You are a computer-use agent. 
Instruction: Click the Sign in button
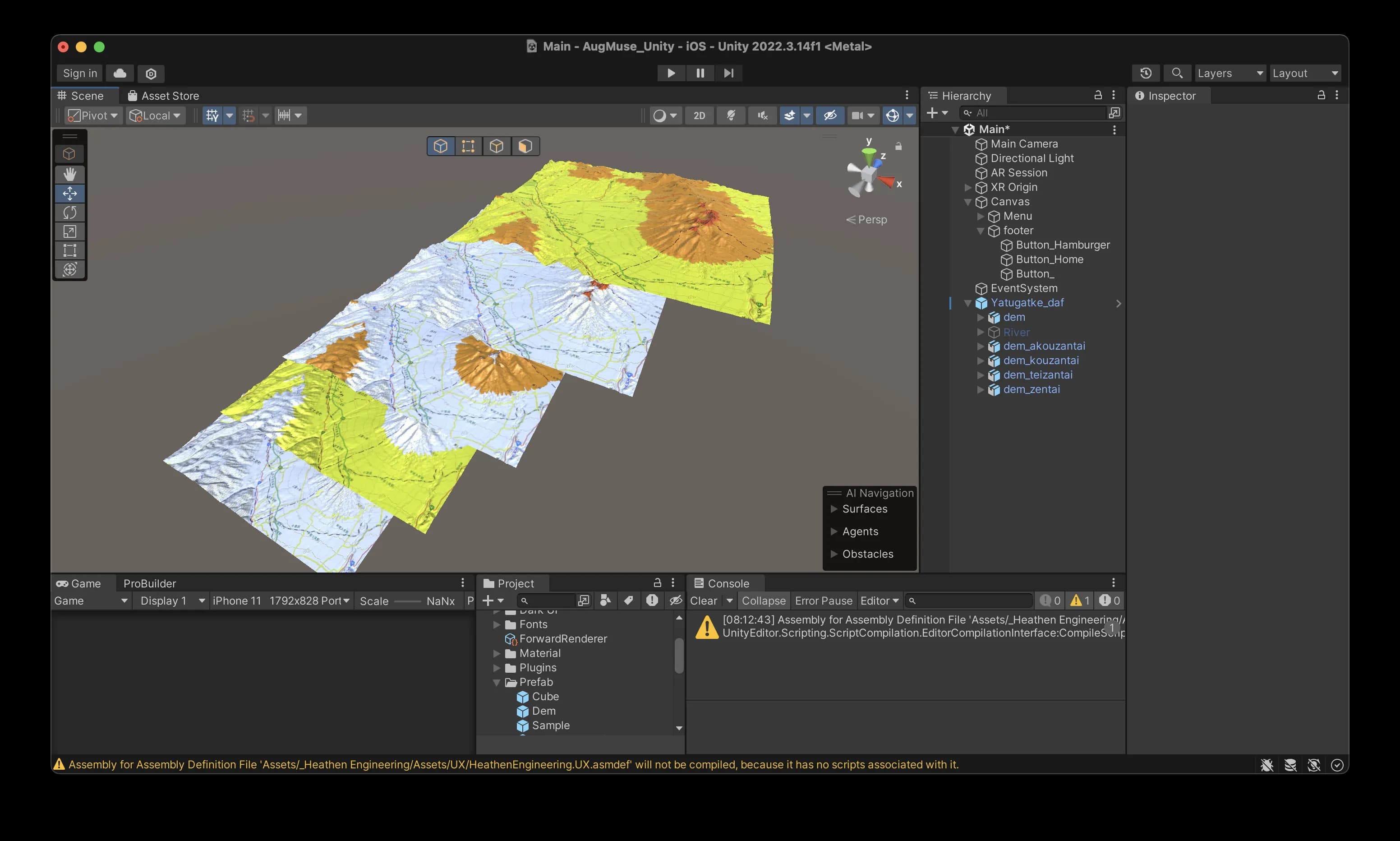click(x=80, y=73)
